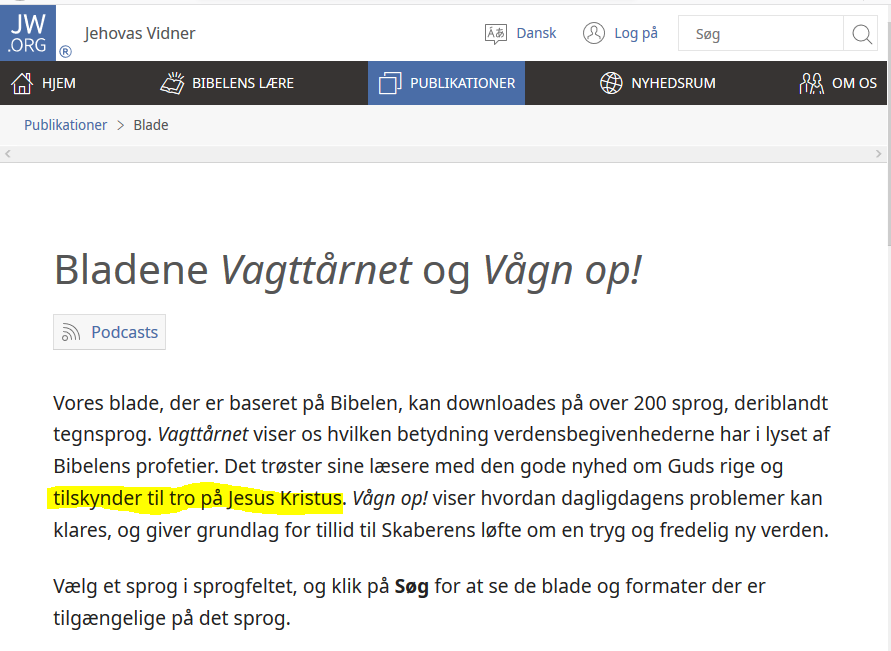The image size is (891, 651).
Task: Click the people icon for Om os
Action: [x=811, y=83]
